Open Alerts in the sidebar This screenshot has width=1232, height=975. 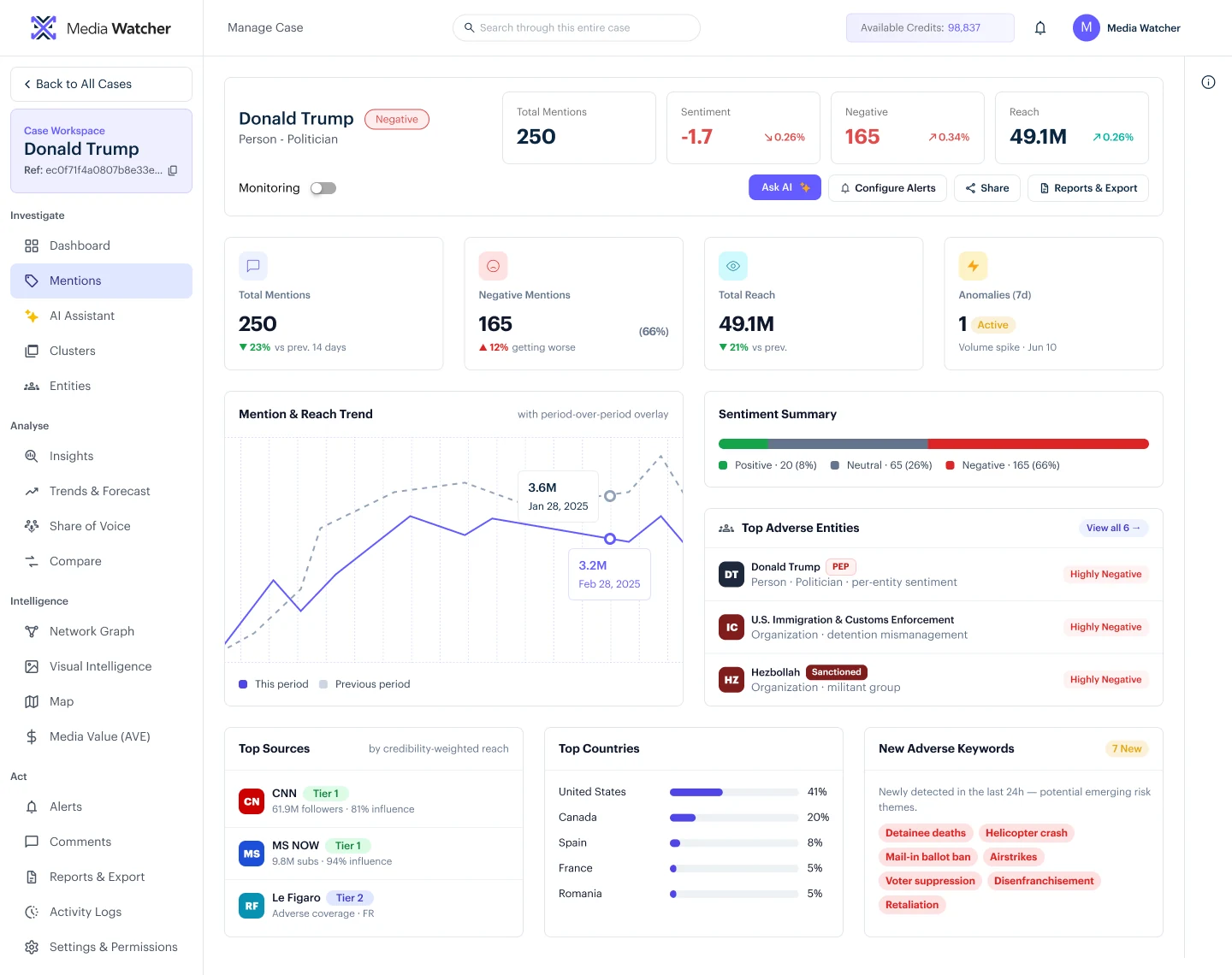(101, 807)
